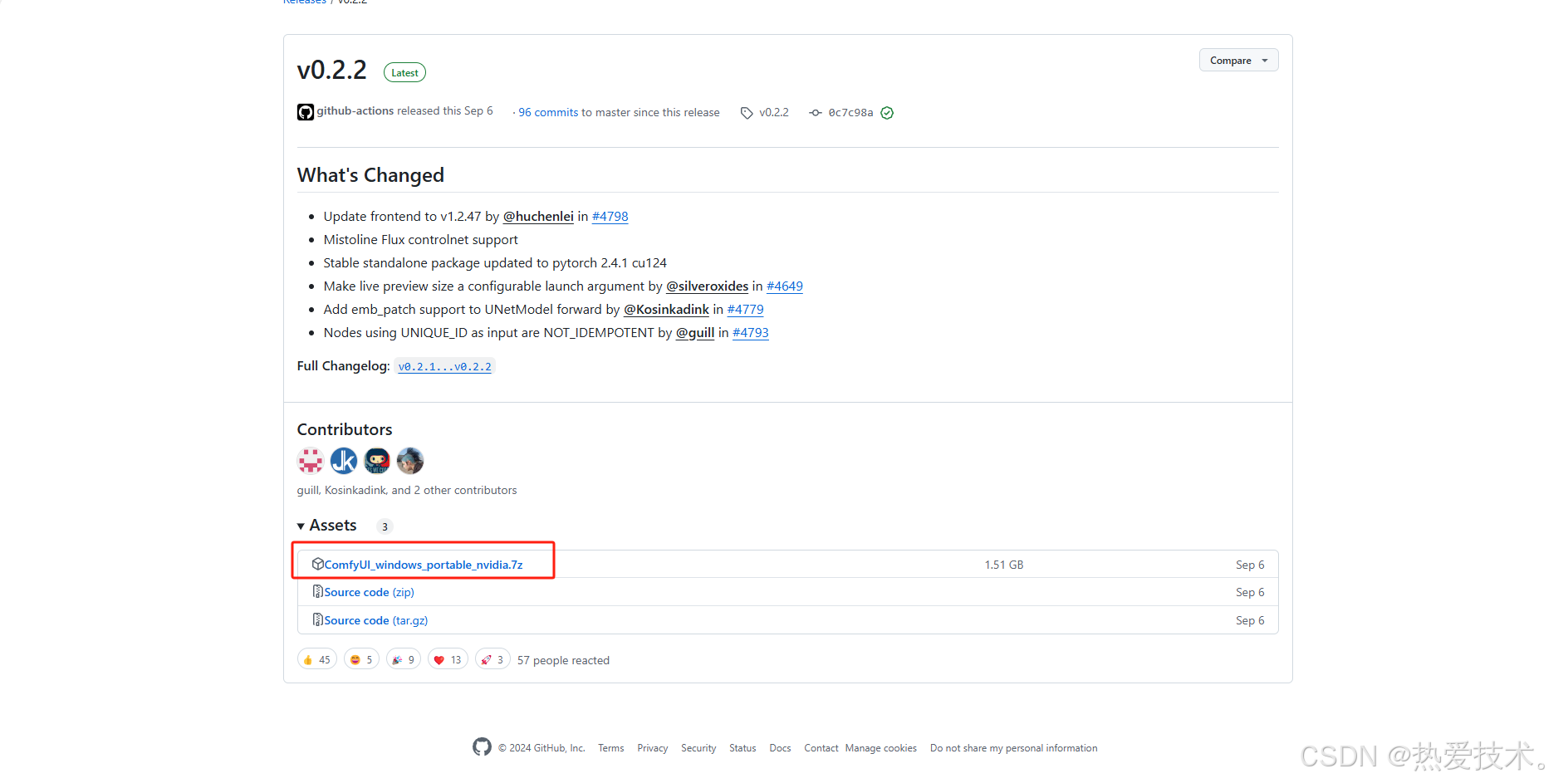The image size is (1568, 783).
Task: Click Do not share my personal information
Action: coord(1014,749)
